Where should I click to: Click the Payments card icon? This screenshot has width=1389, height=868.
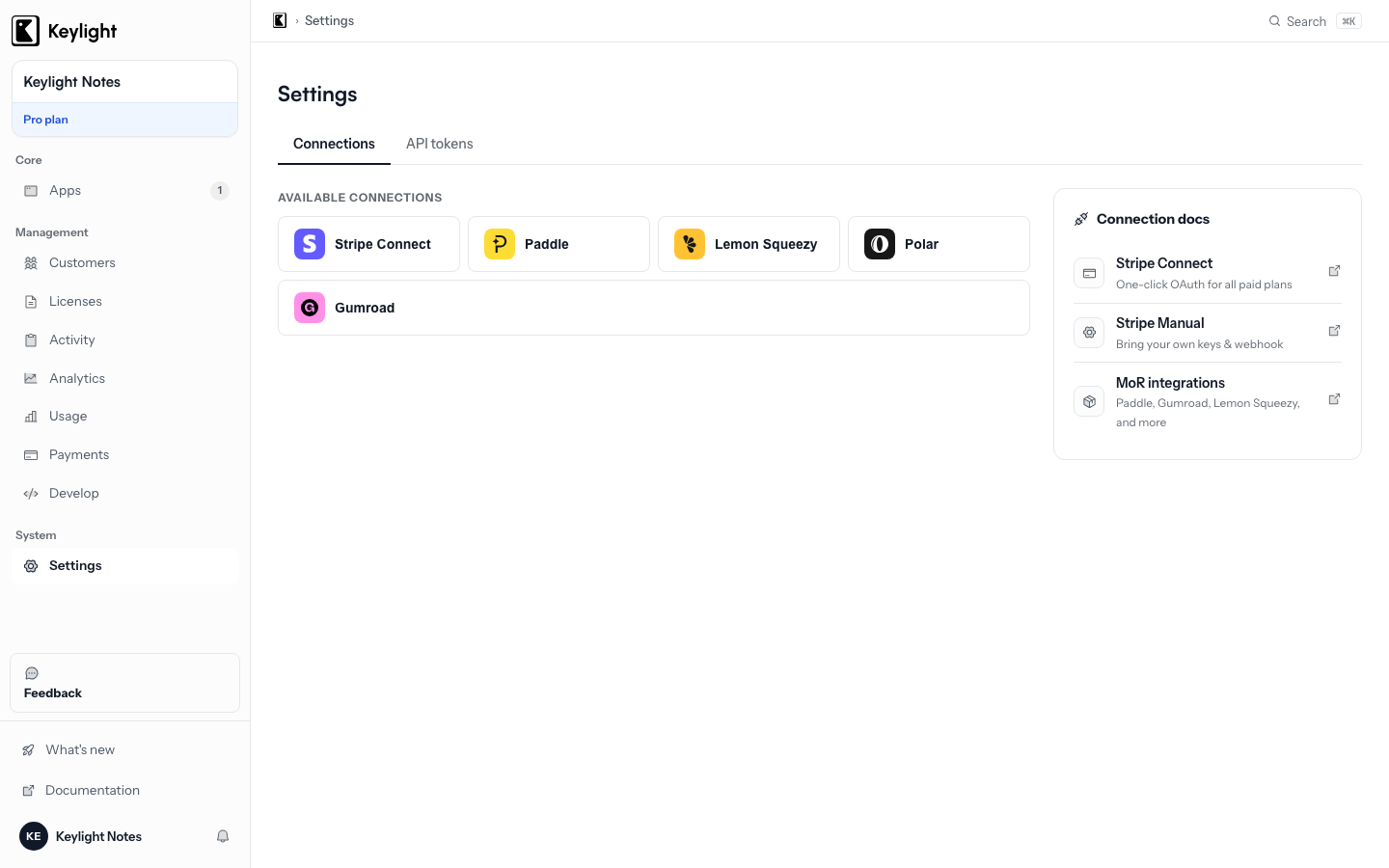point(31,455)
